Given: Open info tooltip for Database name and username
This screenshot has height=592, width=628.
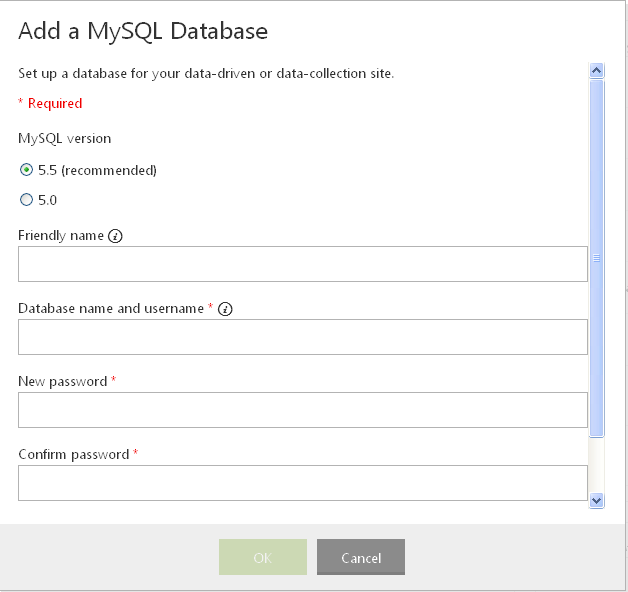Looking at the screenshot, I should click(x=225, y=309).
